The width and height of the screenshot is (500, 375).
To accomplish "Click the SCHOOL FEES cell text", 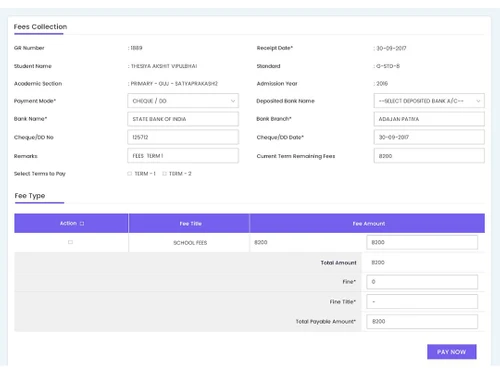I will 190,243.
